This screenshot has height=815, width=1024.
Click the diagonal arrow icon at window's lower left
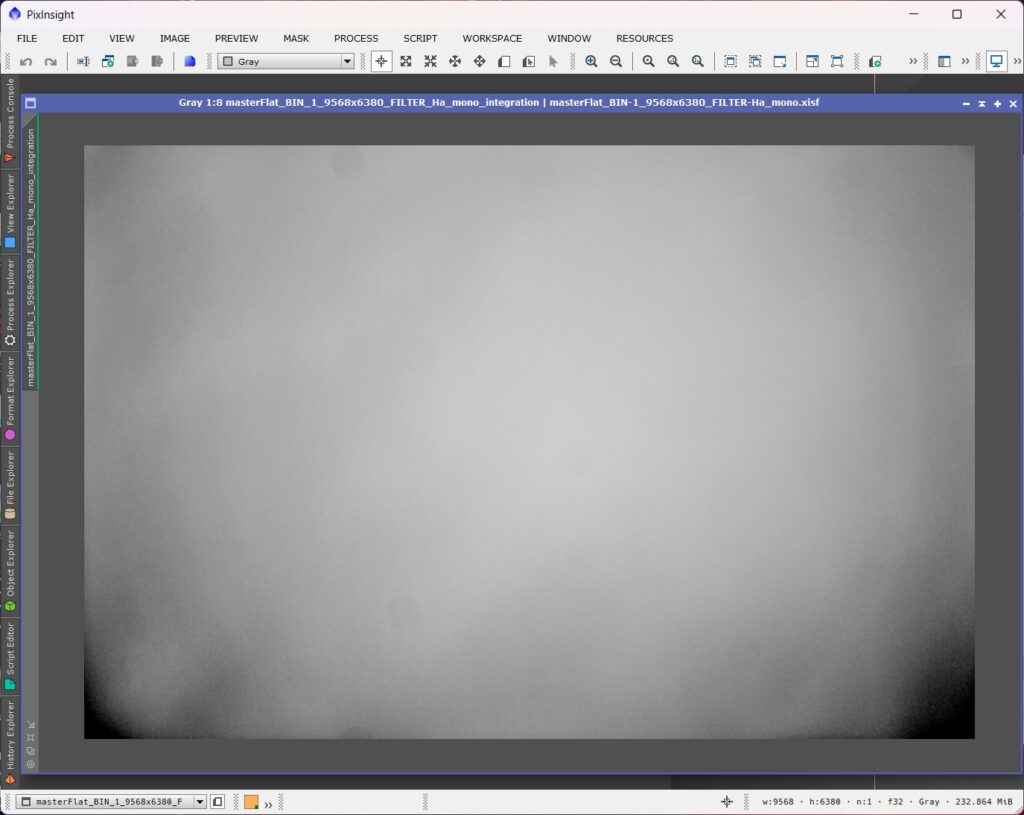pyautogui.click(x=31, y=725)
